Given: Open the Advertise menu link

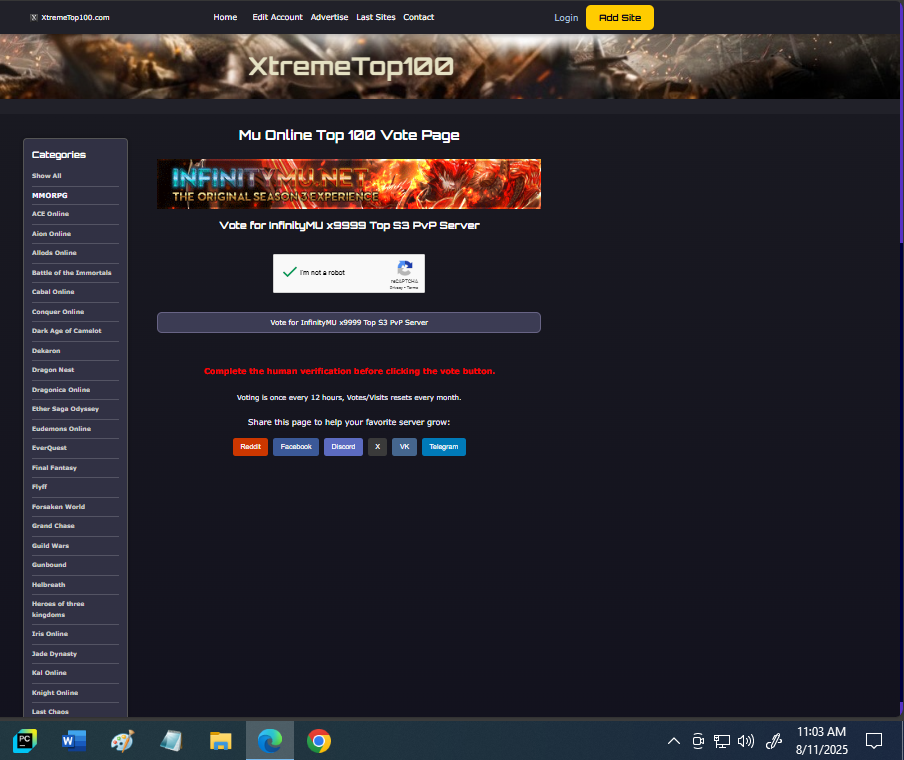Looking at the screenshot, I should [329, 17].
